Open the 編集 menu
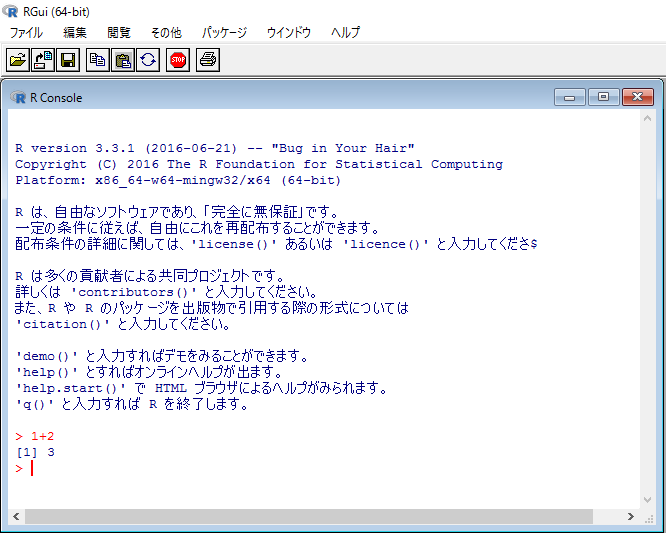 coord(75,32)
